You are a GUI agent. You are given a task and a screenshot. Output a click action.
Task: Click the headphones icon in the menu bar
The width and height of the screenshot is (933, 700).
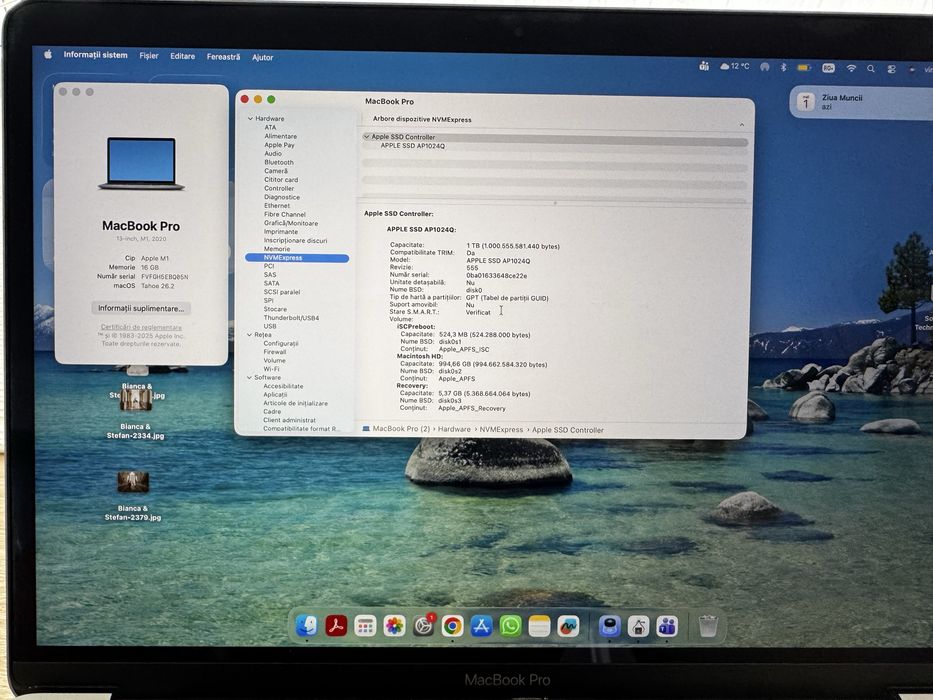coord(765,67)
